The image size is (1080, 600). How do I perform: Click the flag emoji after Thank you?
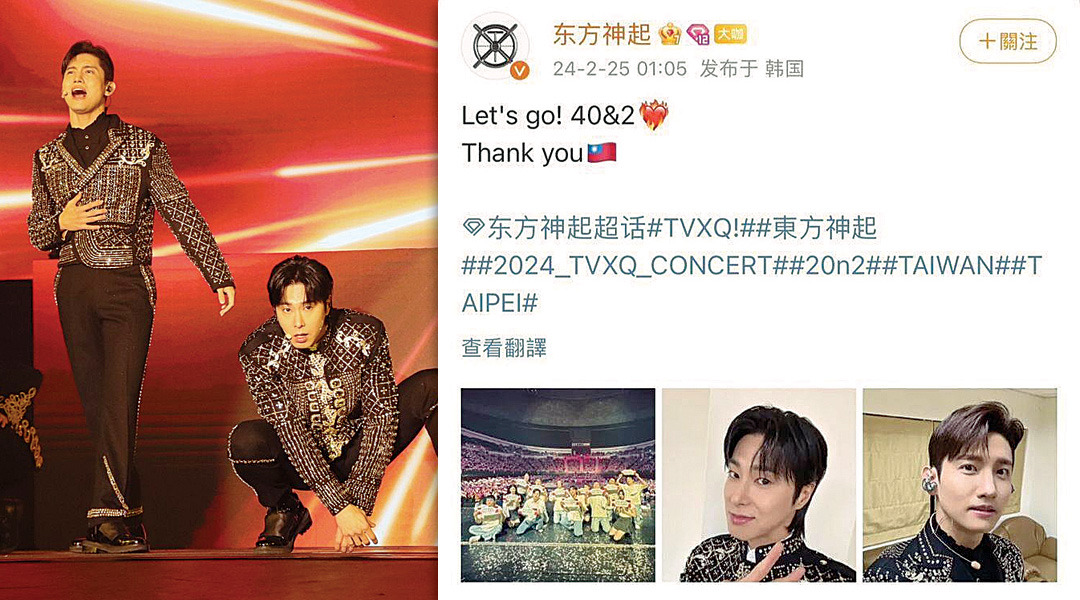(x=602, y=152)
